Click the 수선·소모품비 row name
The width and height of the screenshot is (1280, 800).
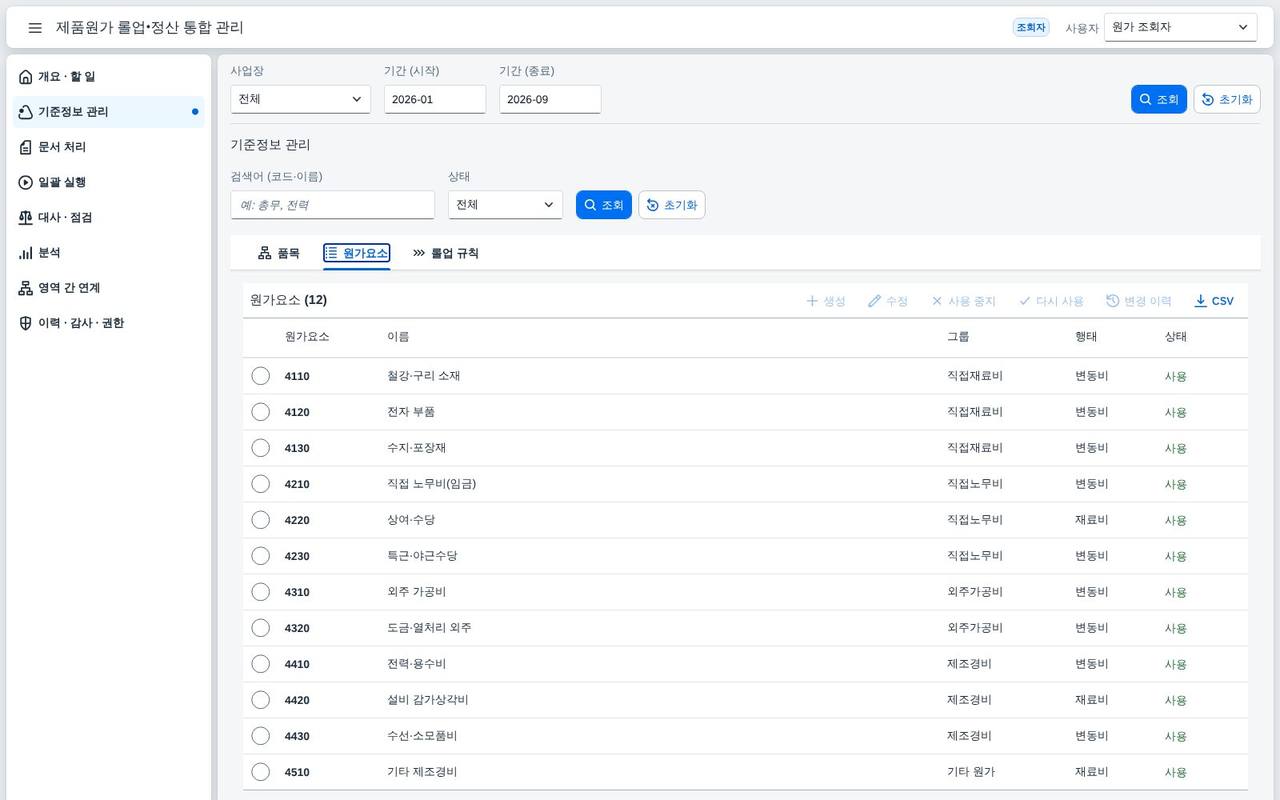[x=422, y=736]
